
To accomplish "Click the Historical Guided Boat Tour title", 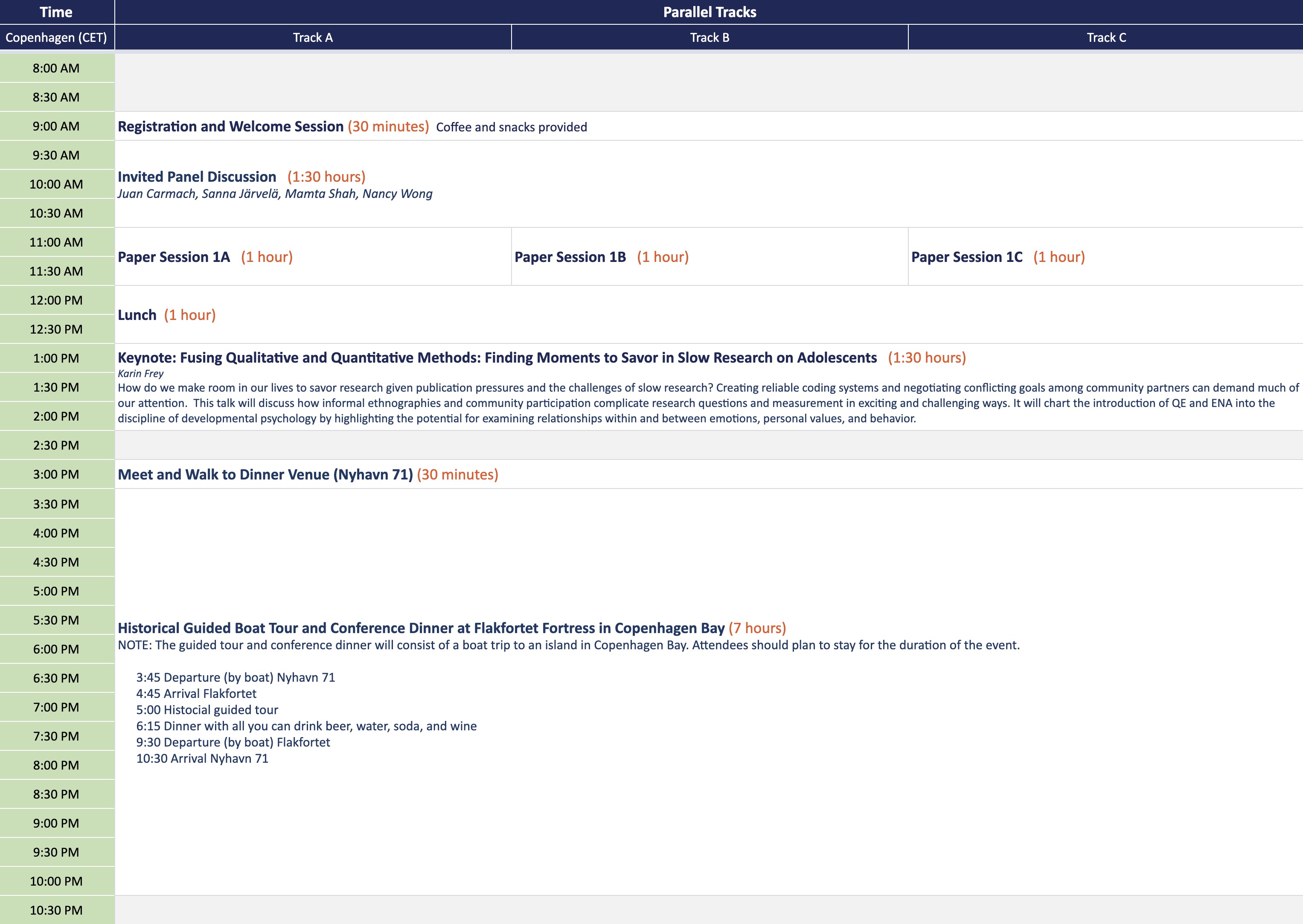I will pos(421,628).
